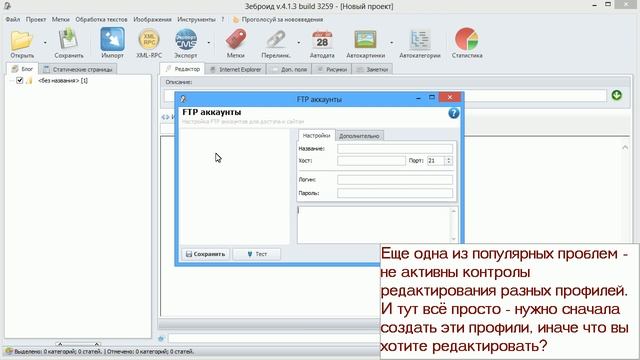Close the FTP аккаунты dialog
Viewport: 640px width, 360px height.
pyautogui.click(x=449, y=97)
